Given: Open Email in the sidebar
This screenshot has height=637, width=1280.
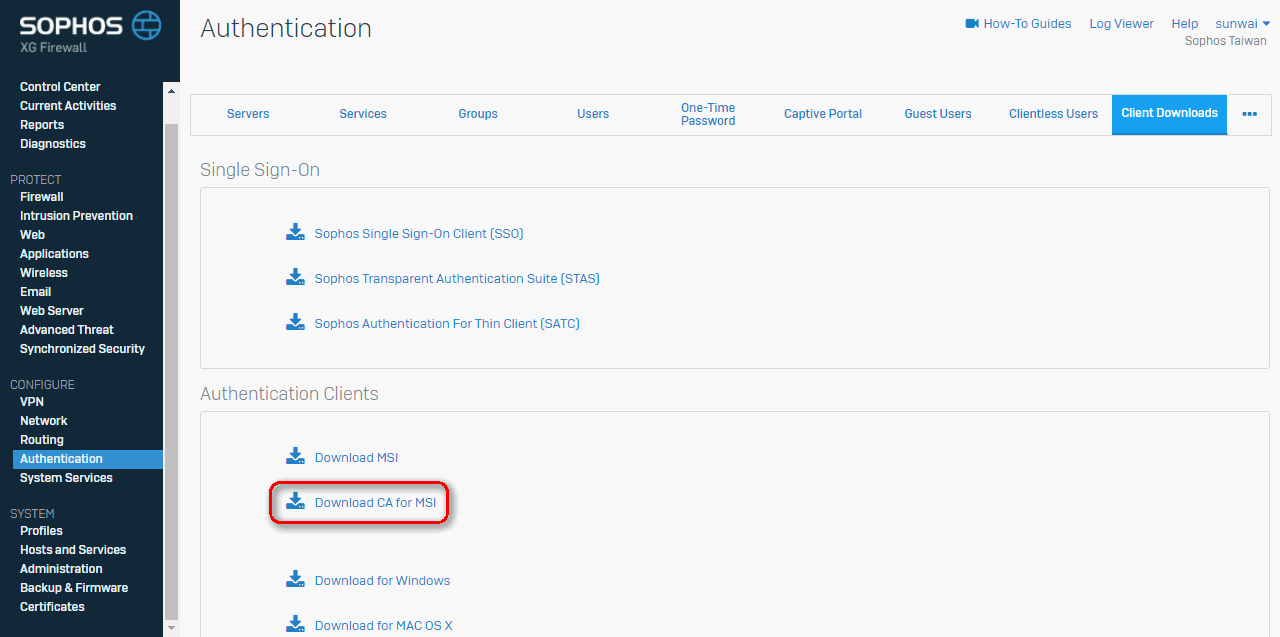Looking at the screenshot, I should [x=35, y=292].
